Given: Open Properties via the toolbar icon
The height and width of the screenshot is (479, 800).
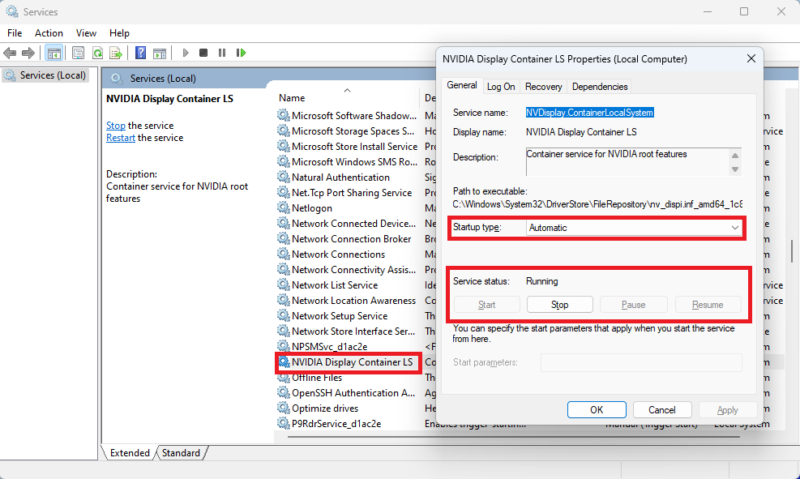Looking at the screenshot, I should point(78,53).
